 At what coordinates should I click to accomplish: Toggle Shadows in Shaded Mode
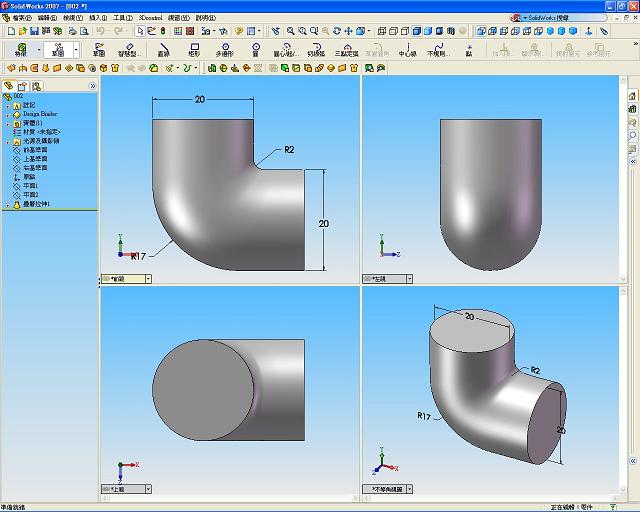click(439, 31)
